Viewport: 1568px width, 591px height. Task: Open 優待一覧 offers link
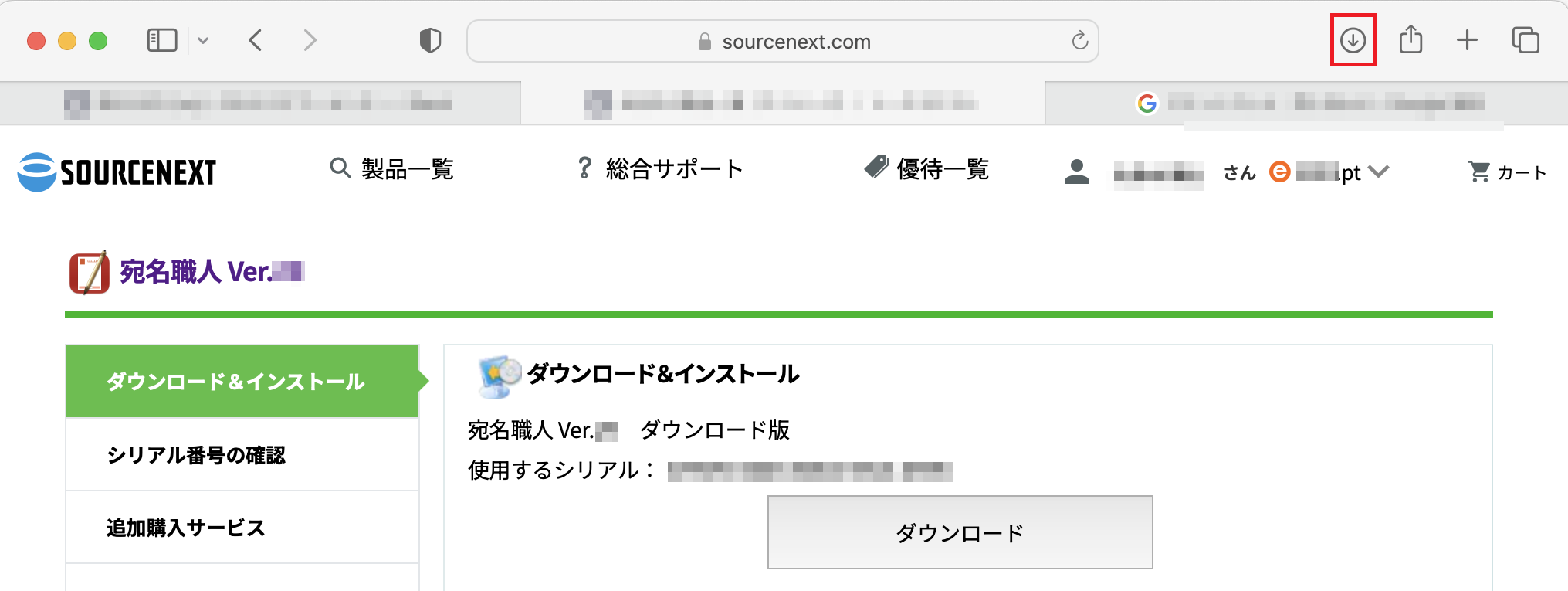927,169
